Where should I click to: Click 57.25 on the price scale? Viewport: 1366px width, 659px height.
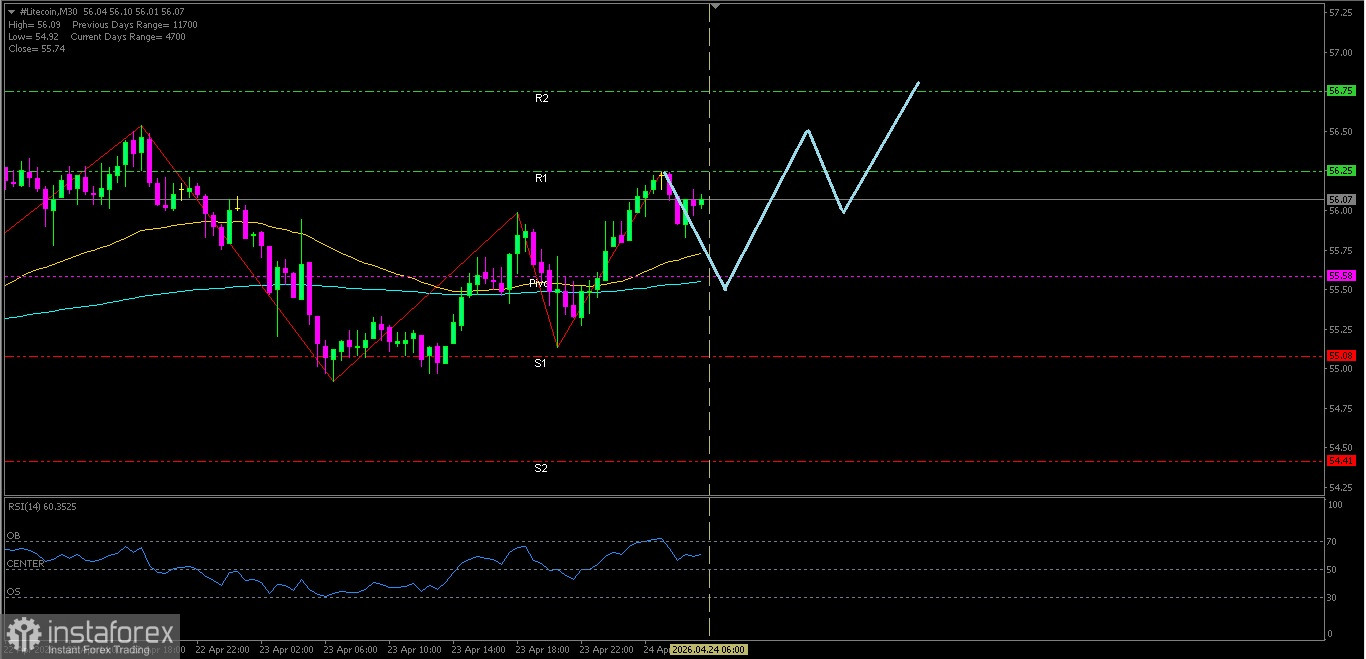click(x=1341, y=13)
